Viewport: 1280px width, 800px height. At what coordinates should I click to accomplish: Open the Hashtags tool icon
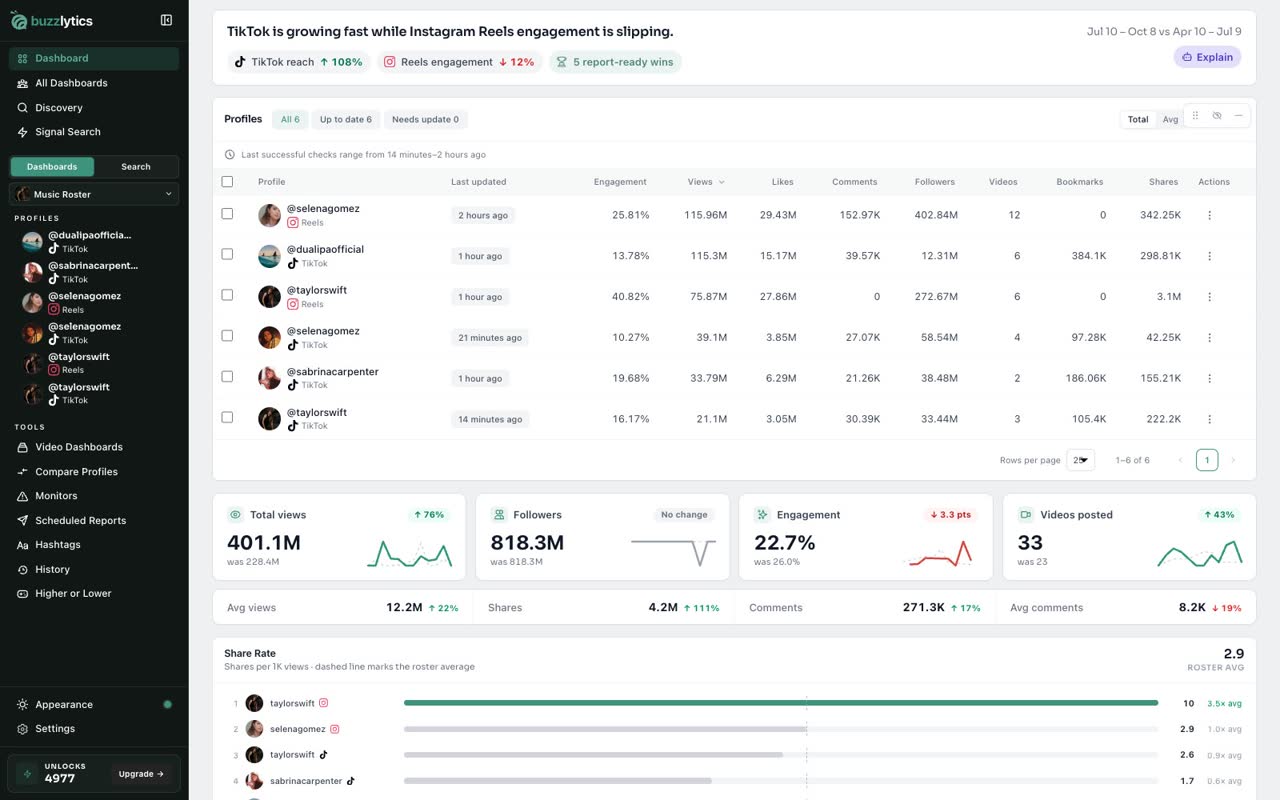click(23, 545)
